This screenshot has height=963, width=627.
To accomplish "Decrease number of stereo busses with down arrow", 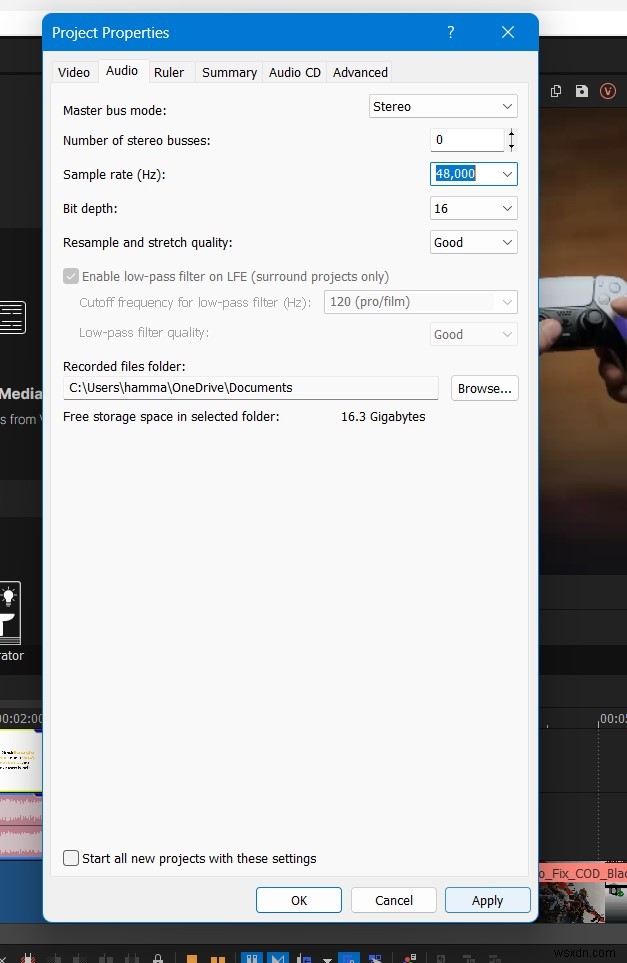I will (512, 146).
